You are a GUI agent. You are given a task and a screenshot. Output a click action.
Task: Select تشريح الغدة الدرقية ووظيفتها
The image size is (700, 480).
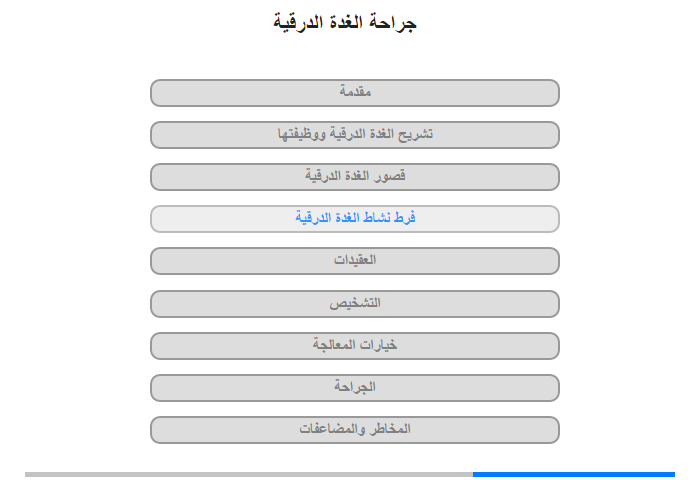pyautogui.click(x=354, y=135)
